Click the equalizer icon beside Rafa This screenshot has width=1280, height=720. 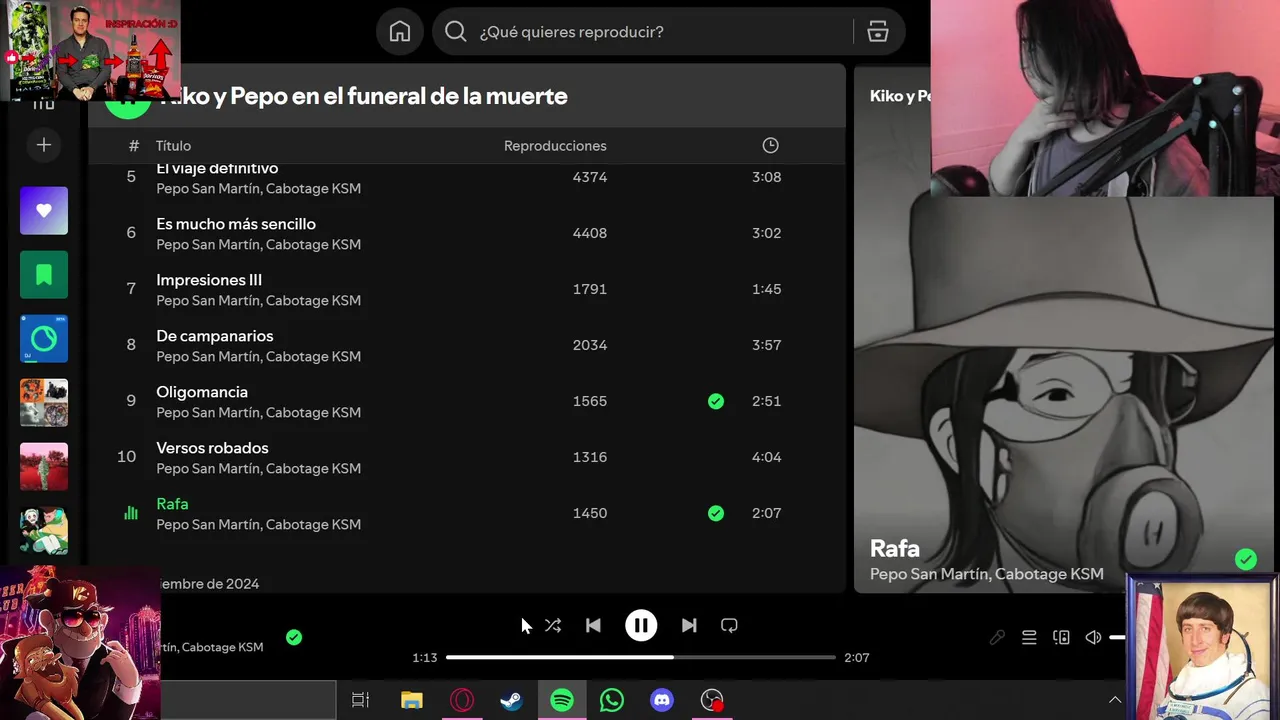(x=131, y=513)
